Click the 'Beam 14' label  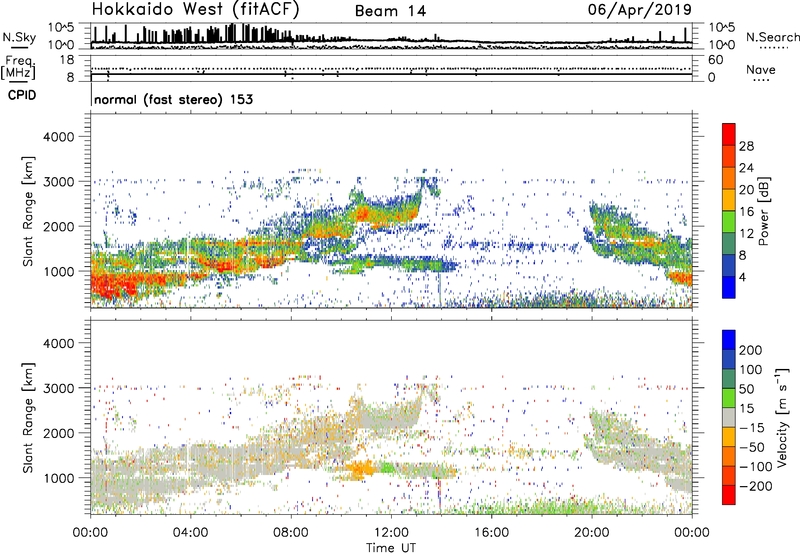tap(390, 11)
